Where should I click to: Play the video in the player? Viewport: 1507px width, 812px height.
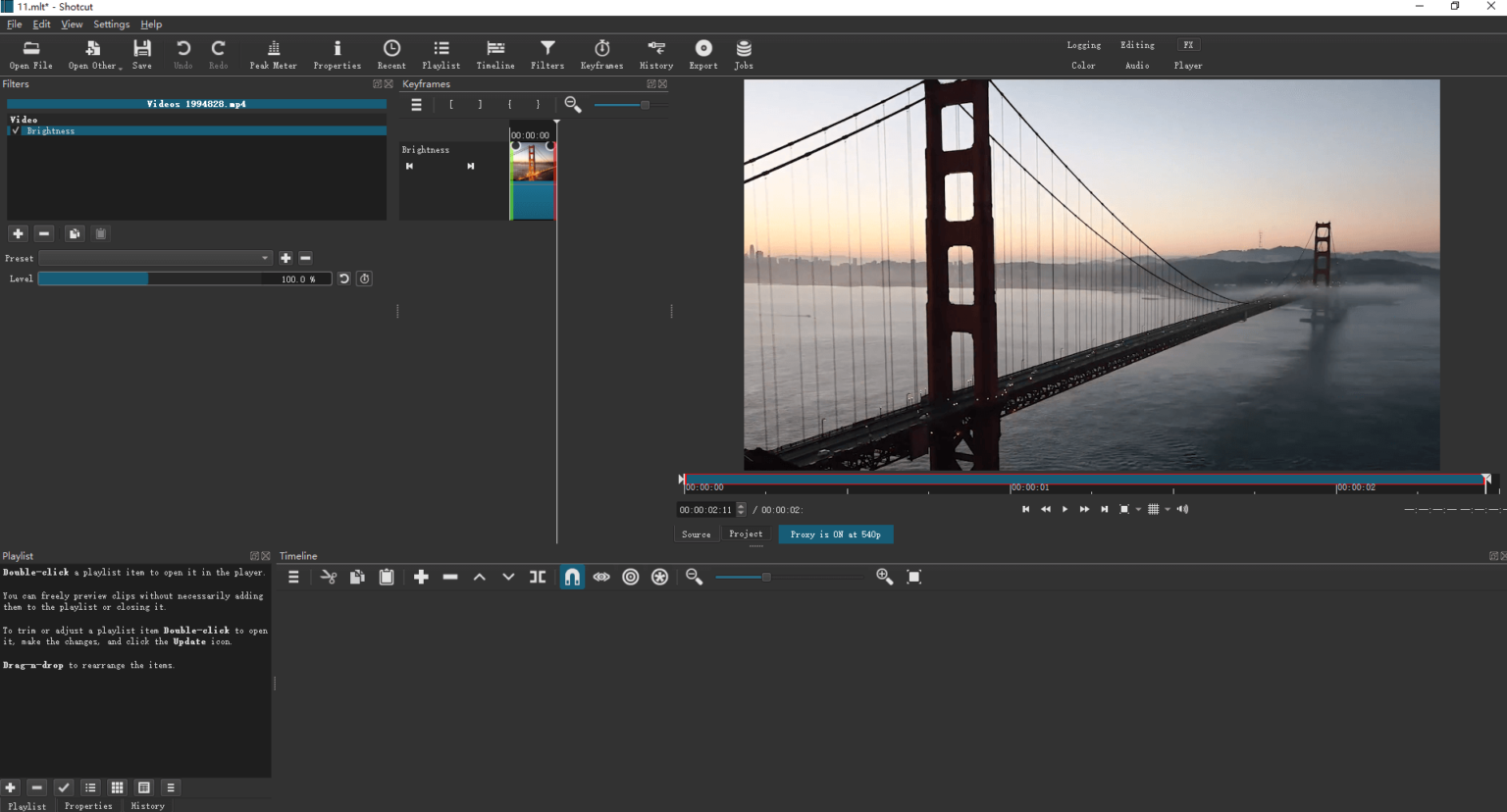tap(1065, 509)
